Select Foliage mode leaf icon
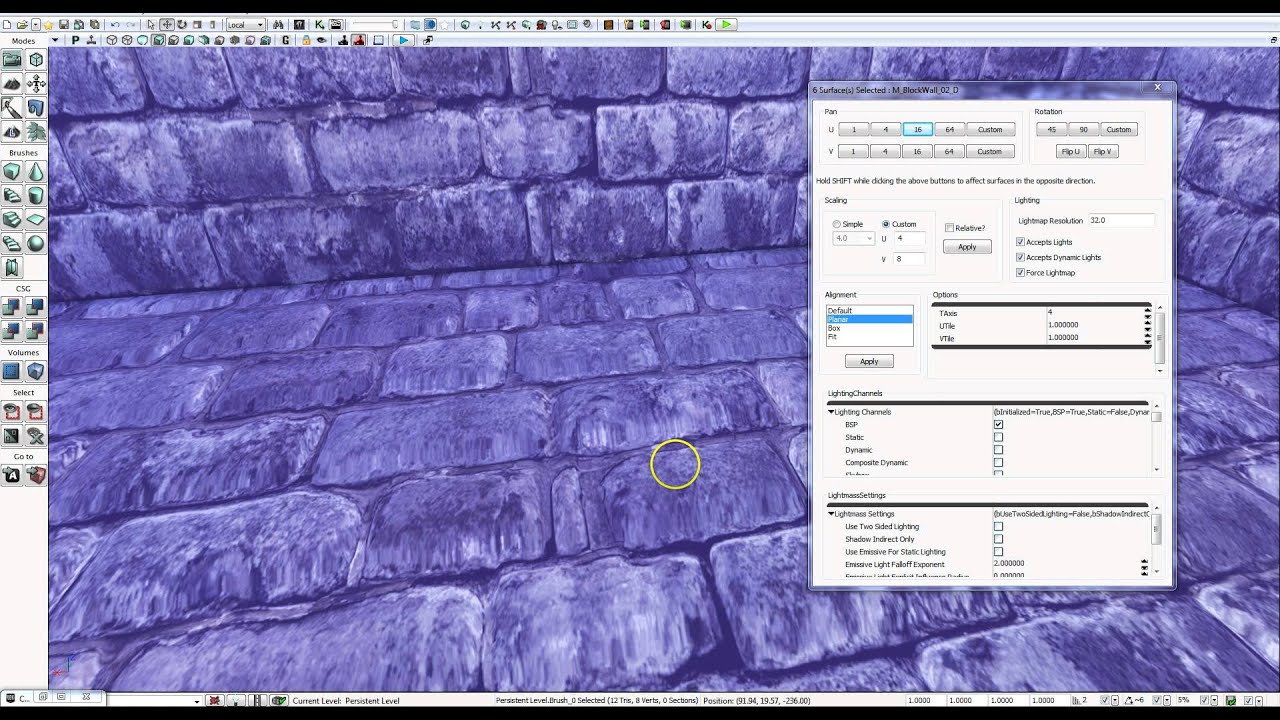The width and height of the screenshot is (1280, 720). tap(36, 132)
